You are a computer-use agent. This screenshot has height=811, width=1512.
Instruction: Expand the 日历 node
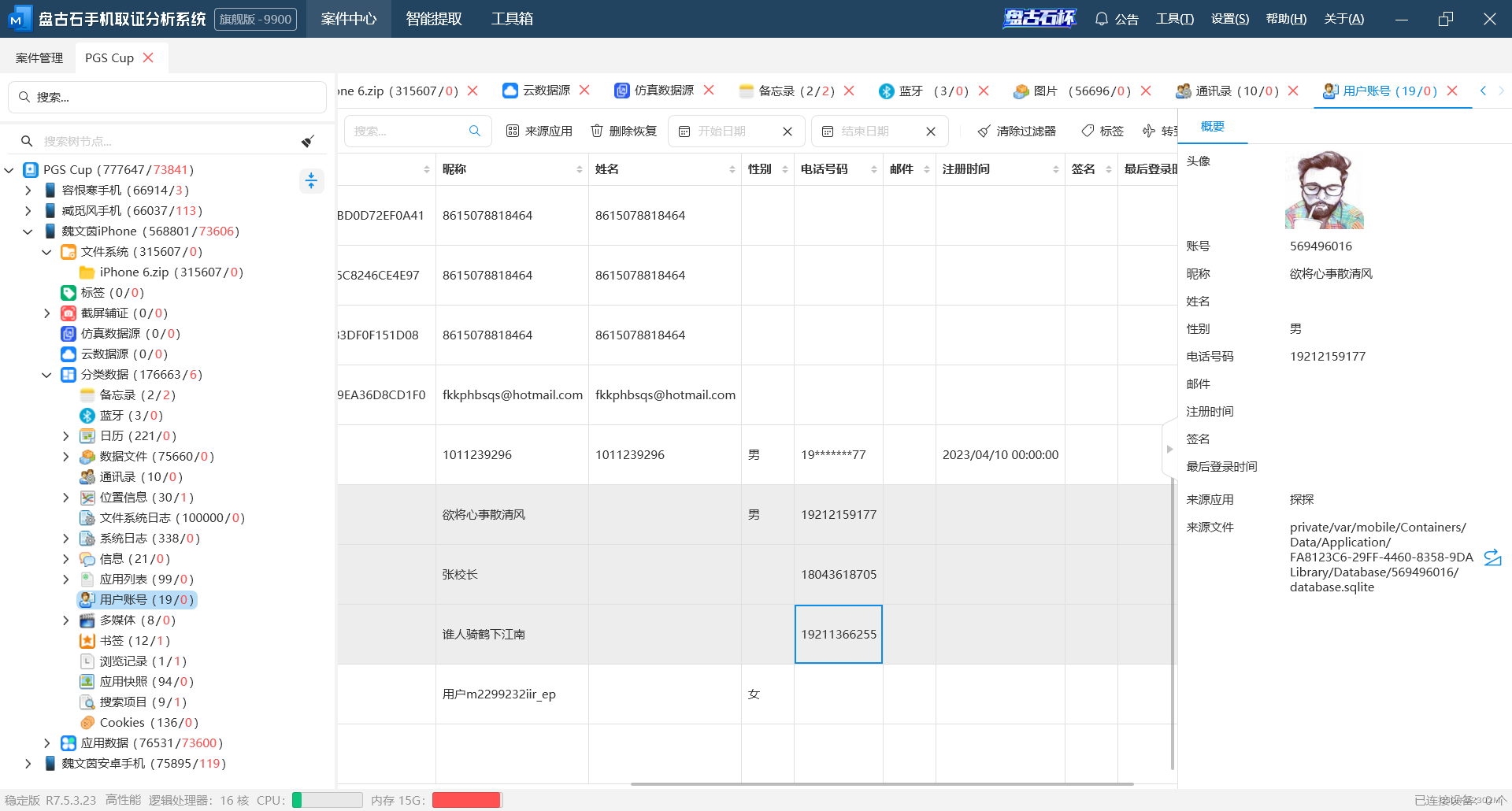(66, 435)
